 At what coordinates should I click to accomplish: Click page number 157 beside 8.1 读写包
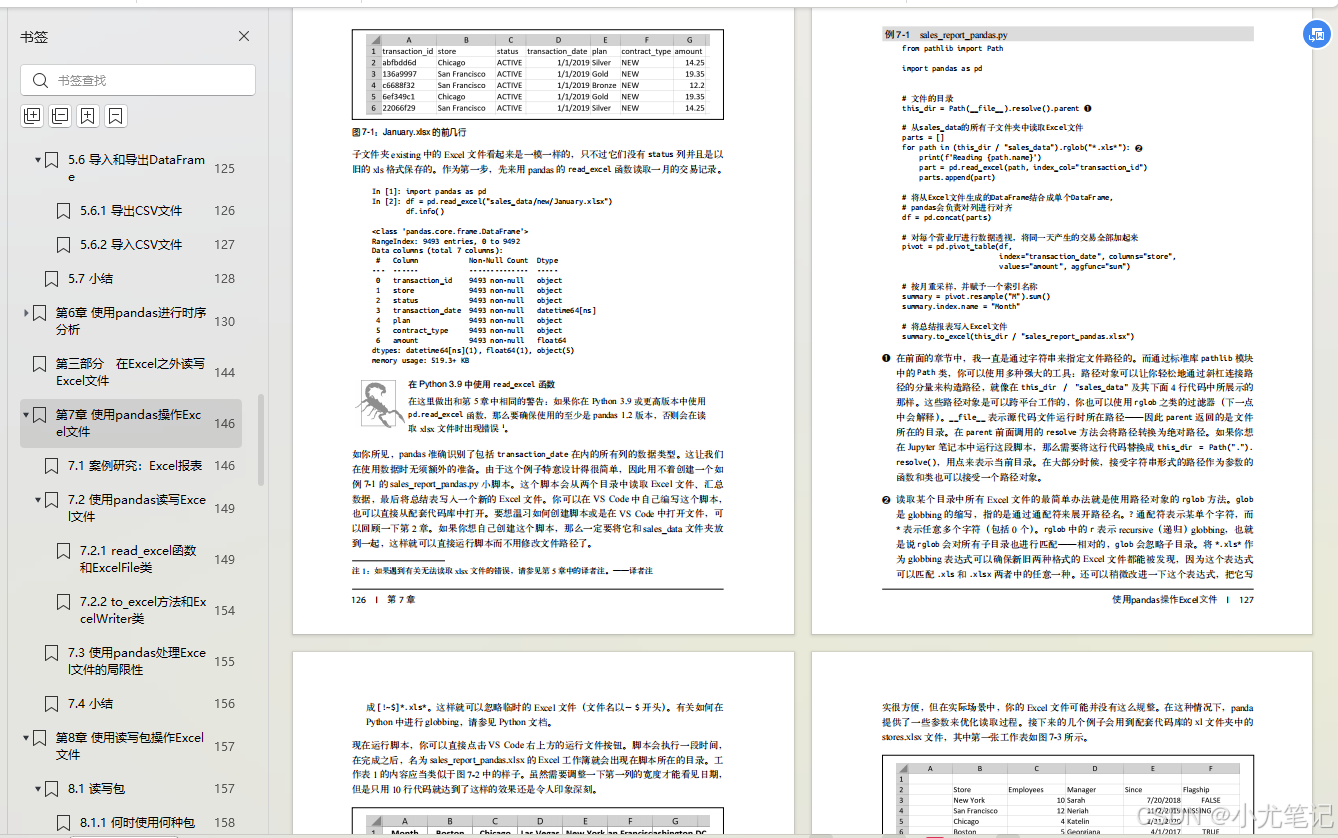point(225,789)
